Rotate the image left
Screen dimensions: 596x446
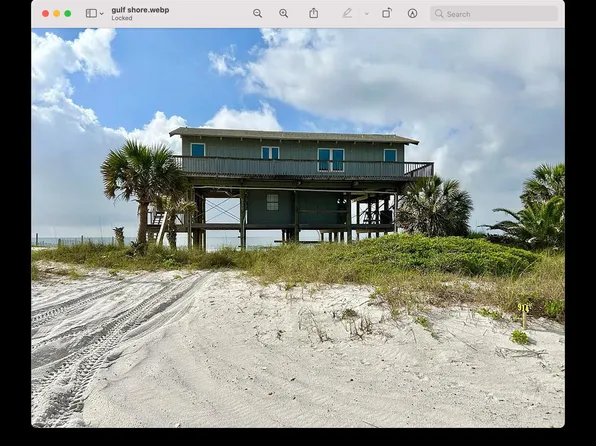387,13
